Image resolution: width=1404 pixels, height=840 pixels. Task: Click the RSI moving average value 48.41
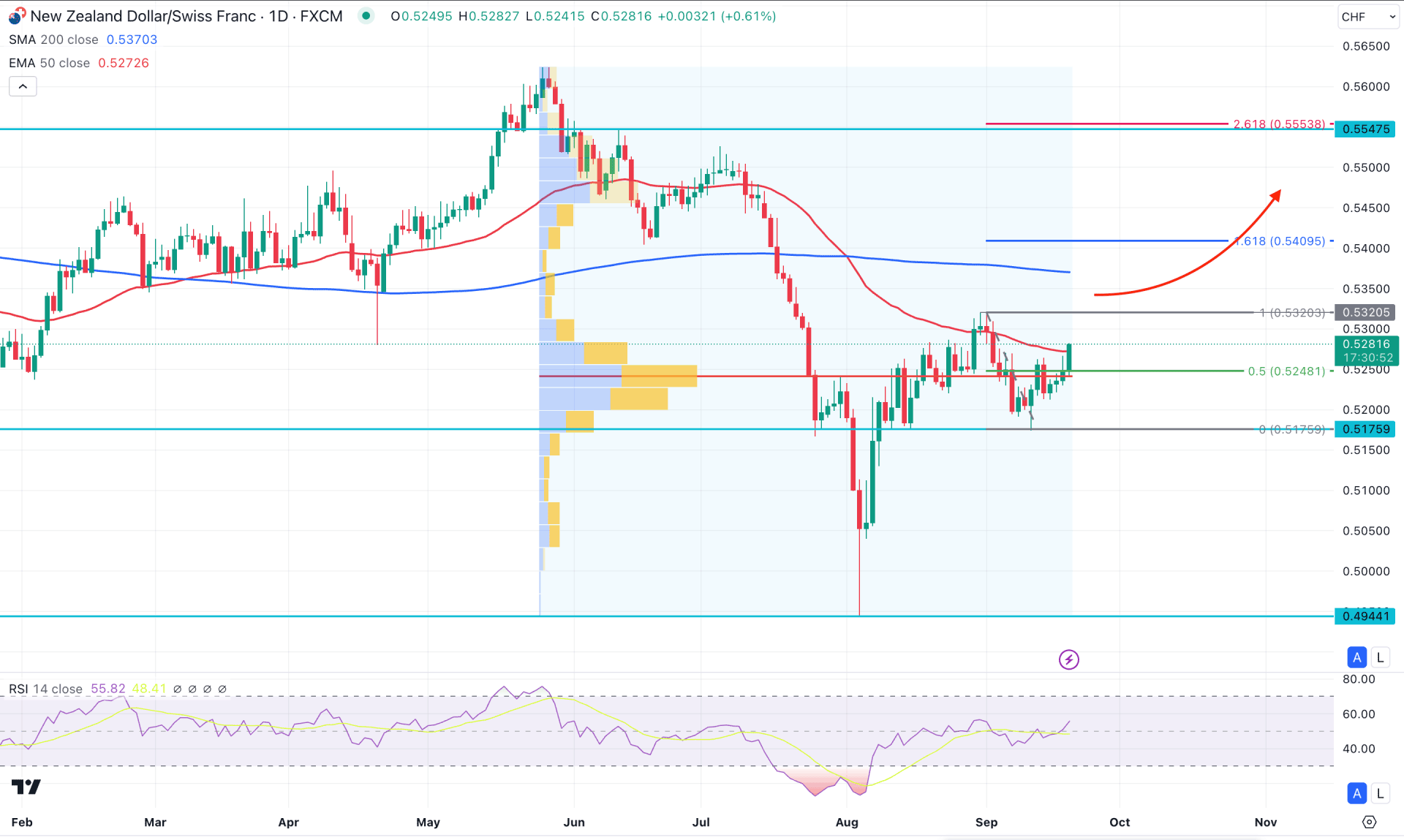point(149,689)
